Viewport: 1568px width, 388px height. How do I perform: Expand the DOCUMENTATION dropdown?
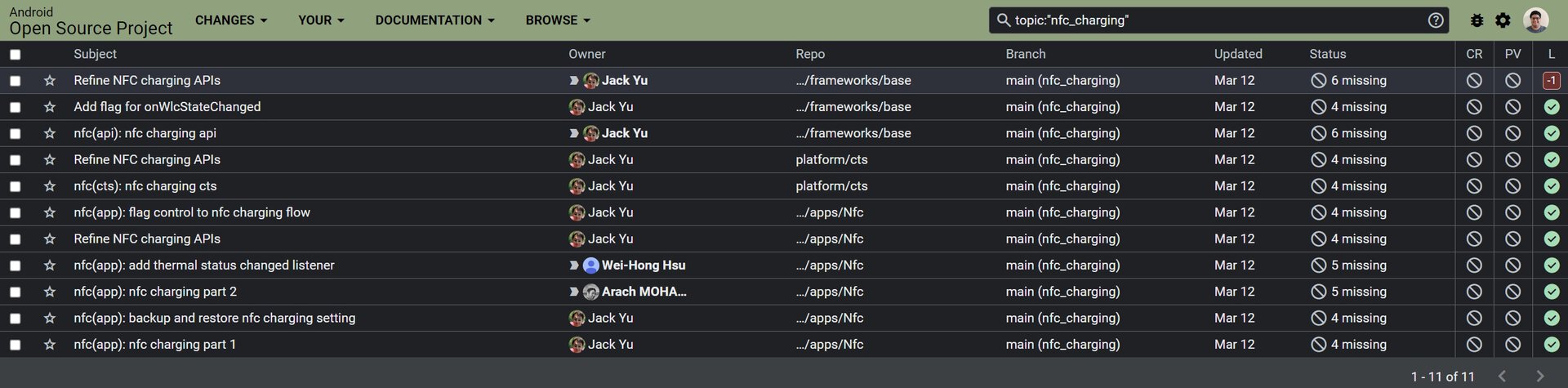tap(434, 20)
